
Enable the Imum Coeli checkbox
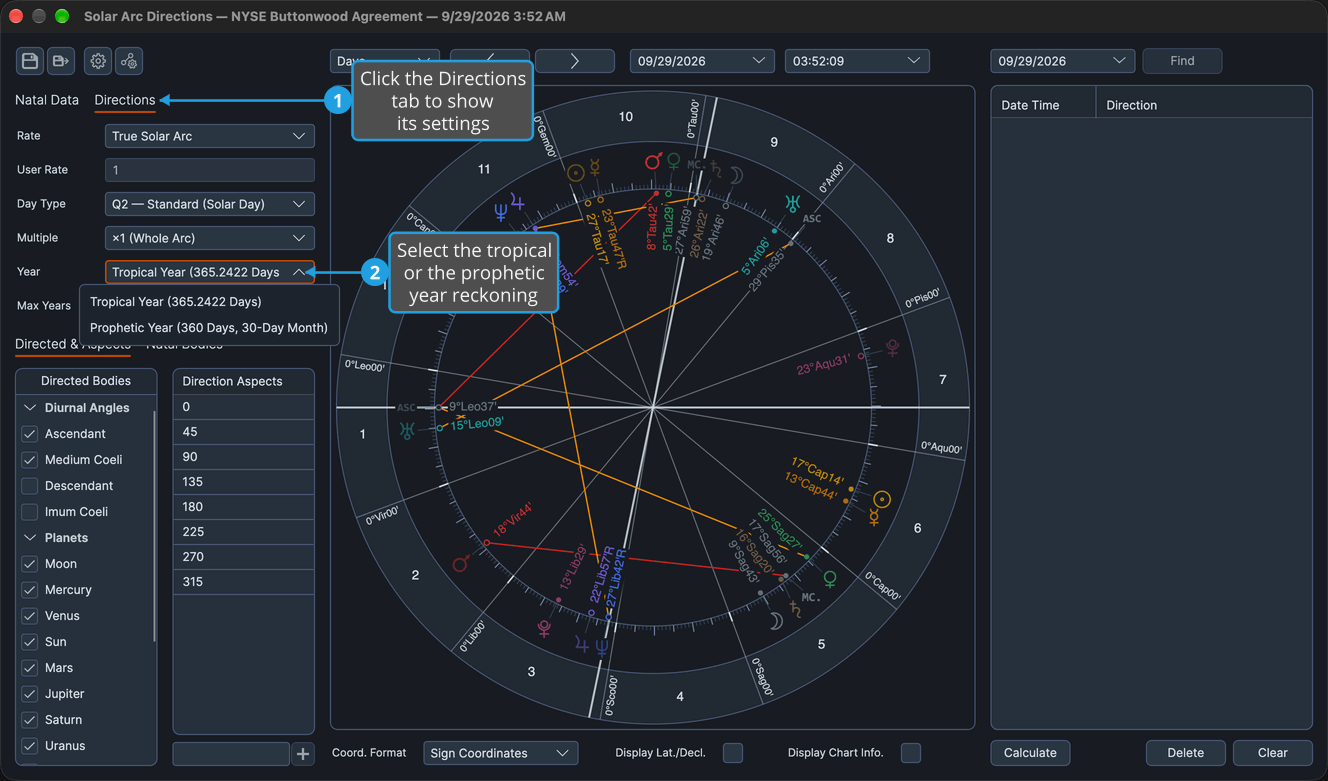coord(30,512)
